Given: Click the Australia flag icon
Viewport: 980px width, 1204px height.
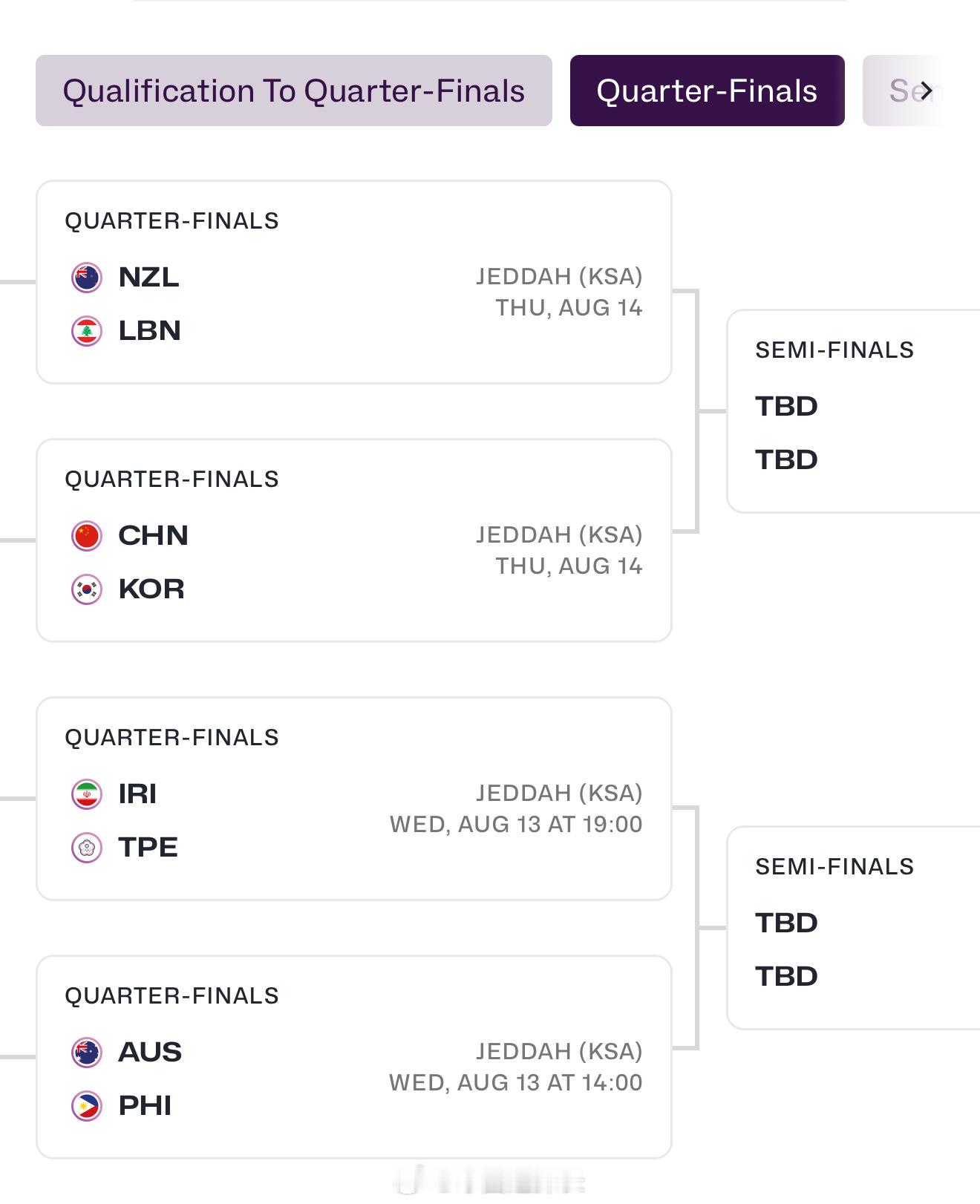Looking at the screenshot, I should click(87, 1053).
